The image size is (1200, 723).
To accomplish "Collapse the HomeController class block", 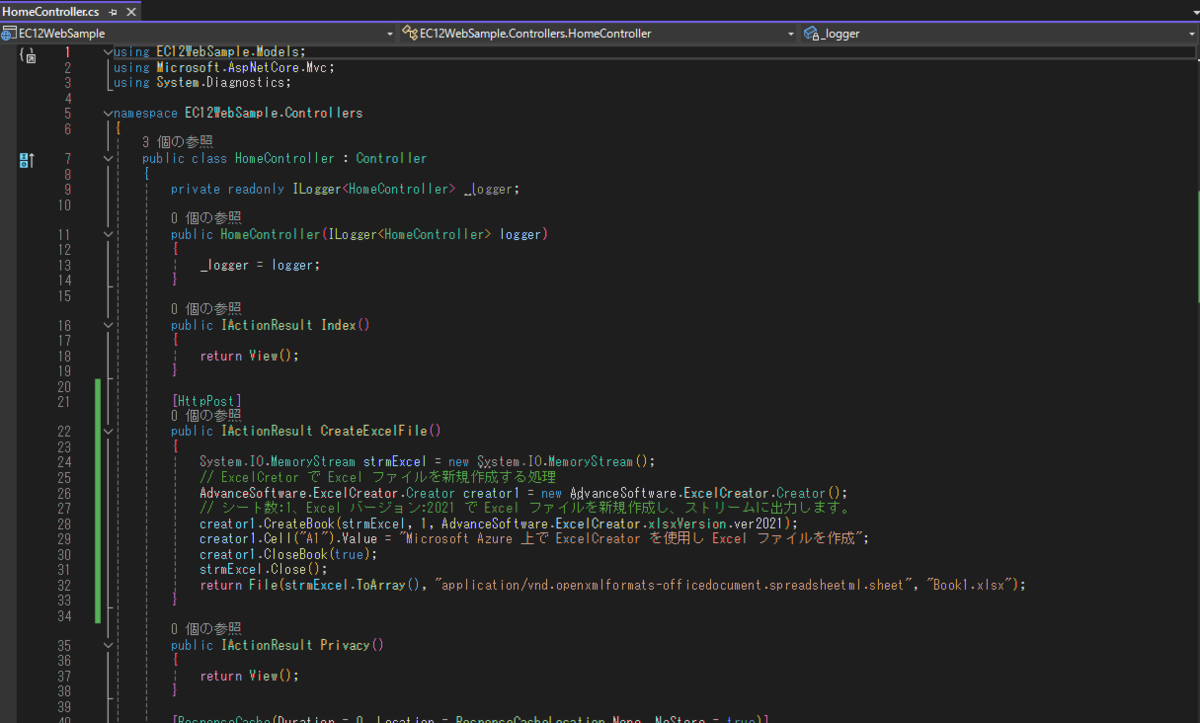I will tap(108, 158).
